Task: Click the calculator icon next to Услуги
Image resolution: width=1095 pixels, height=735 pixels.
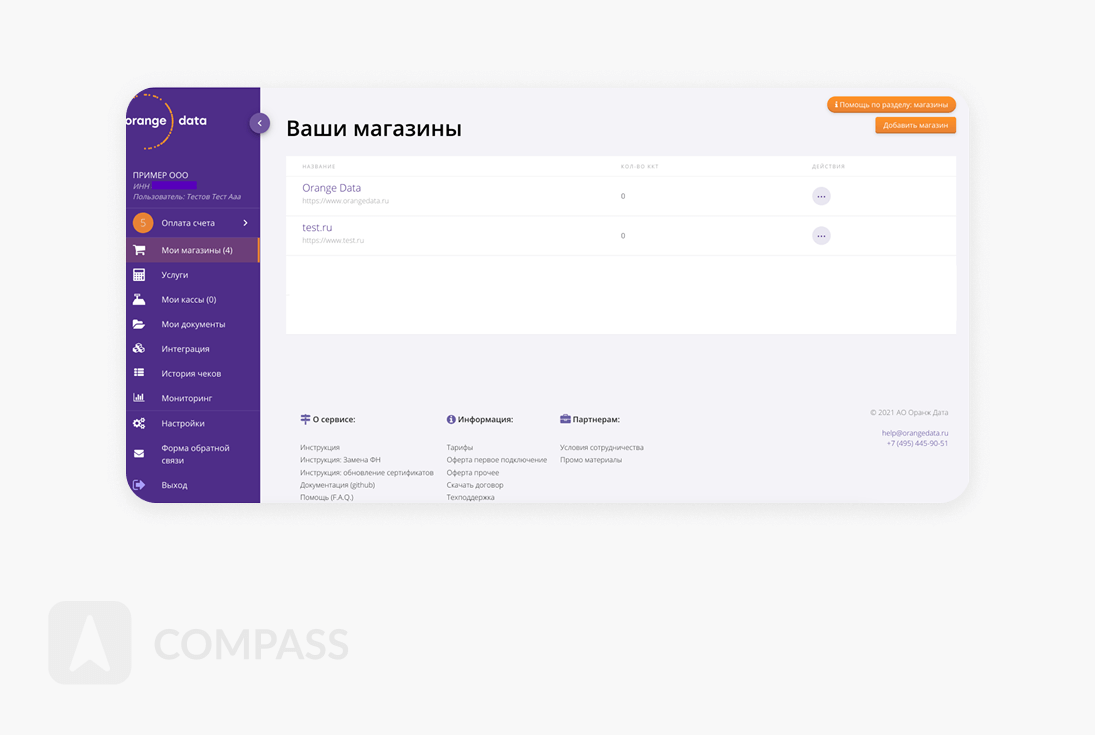Action: point(139,275)
